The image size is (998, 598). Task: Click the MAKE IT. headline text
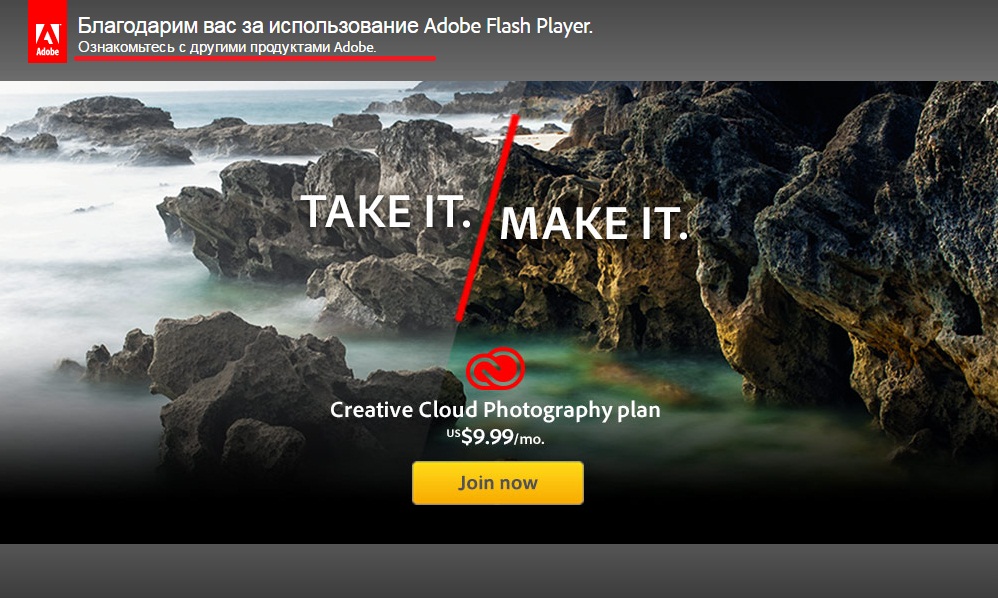(594, 223)
